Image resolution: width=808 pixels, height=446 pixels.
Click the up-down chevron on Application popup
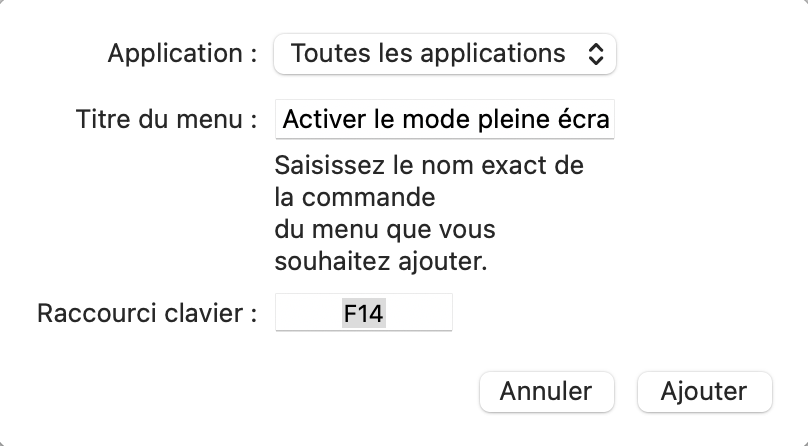(595, 54)
